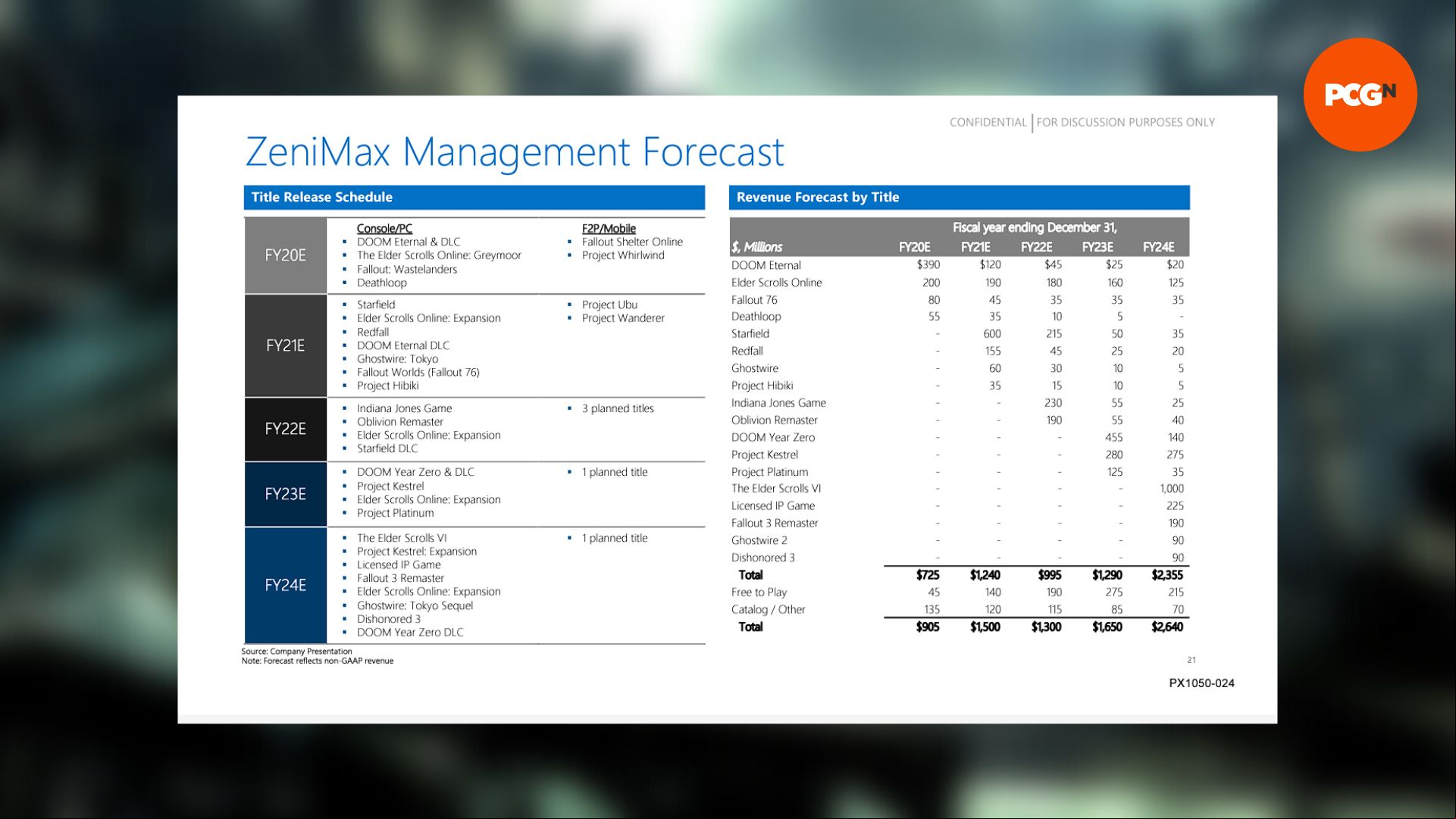Click Indiana Jones Game FY22E value 230
This screenshot has width=1456, height=819.
pyautogui.click(x=1053, y=403)
